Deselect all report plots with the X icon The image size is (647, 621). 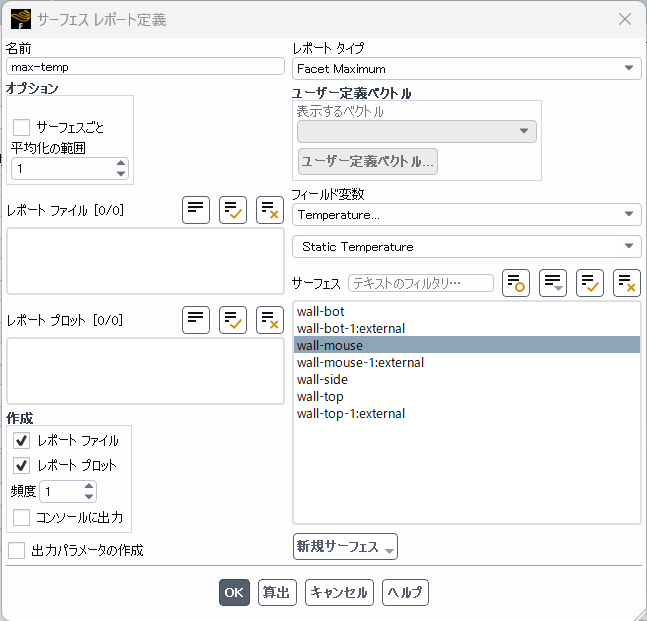point(270,320)
